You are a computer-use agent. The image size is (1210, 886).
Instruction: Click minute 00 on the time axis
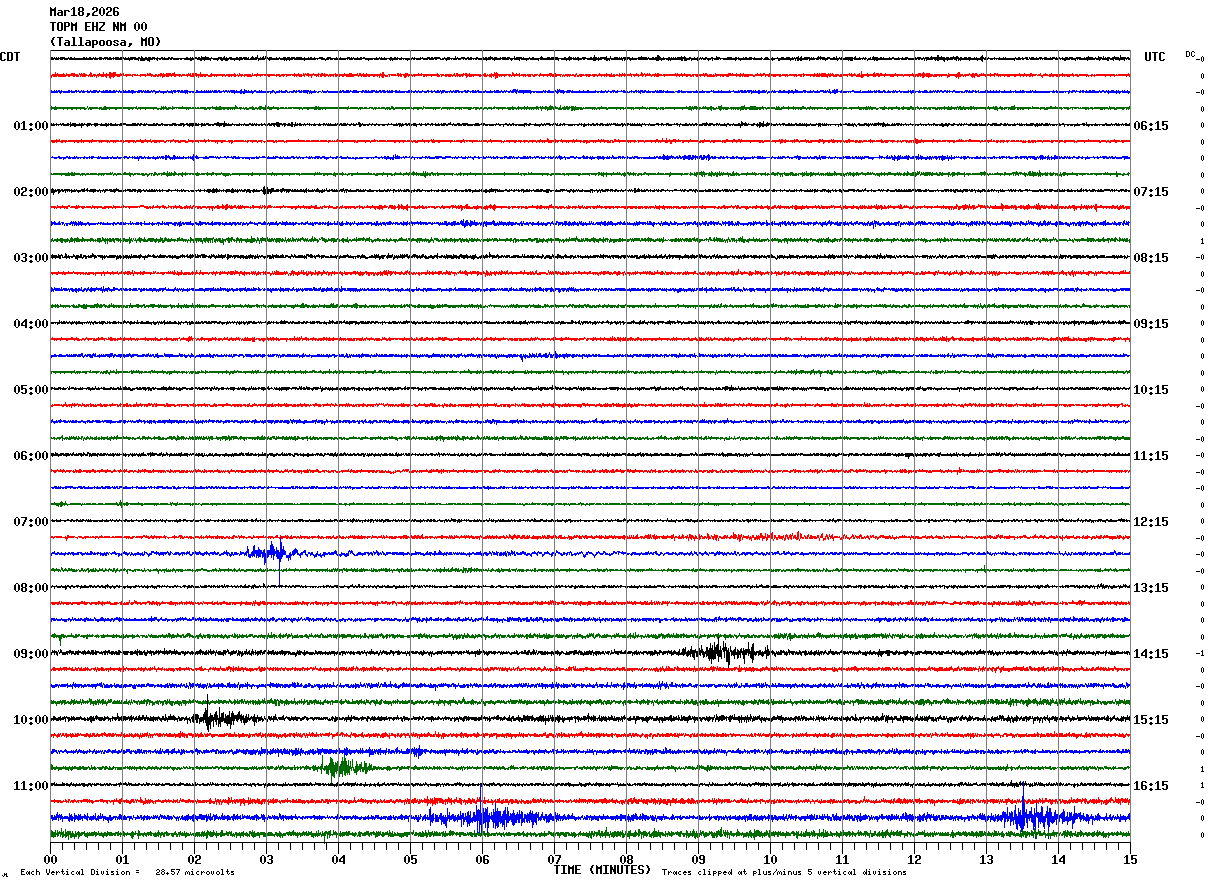coord(50,859)
